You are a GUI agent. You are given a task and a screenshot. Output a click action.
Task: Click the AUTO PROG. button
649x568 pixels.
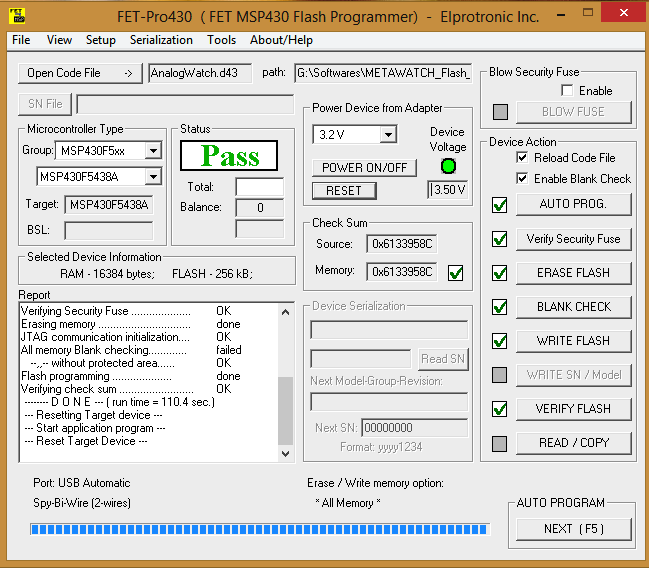574,204
